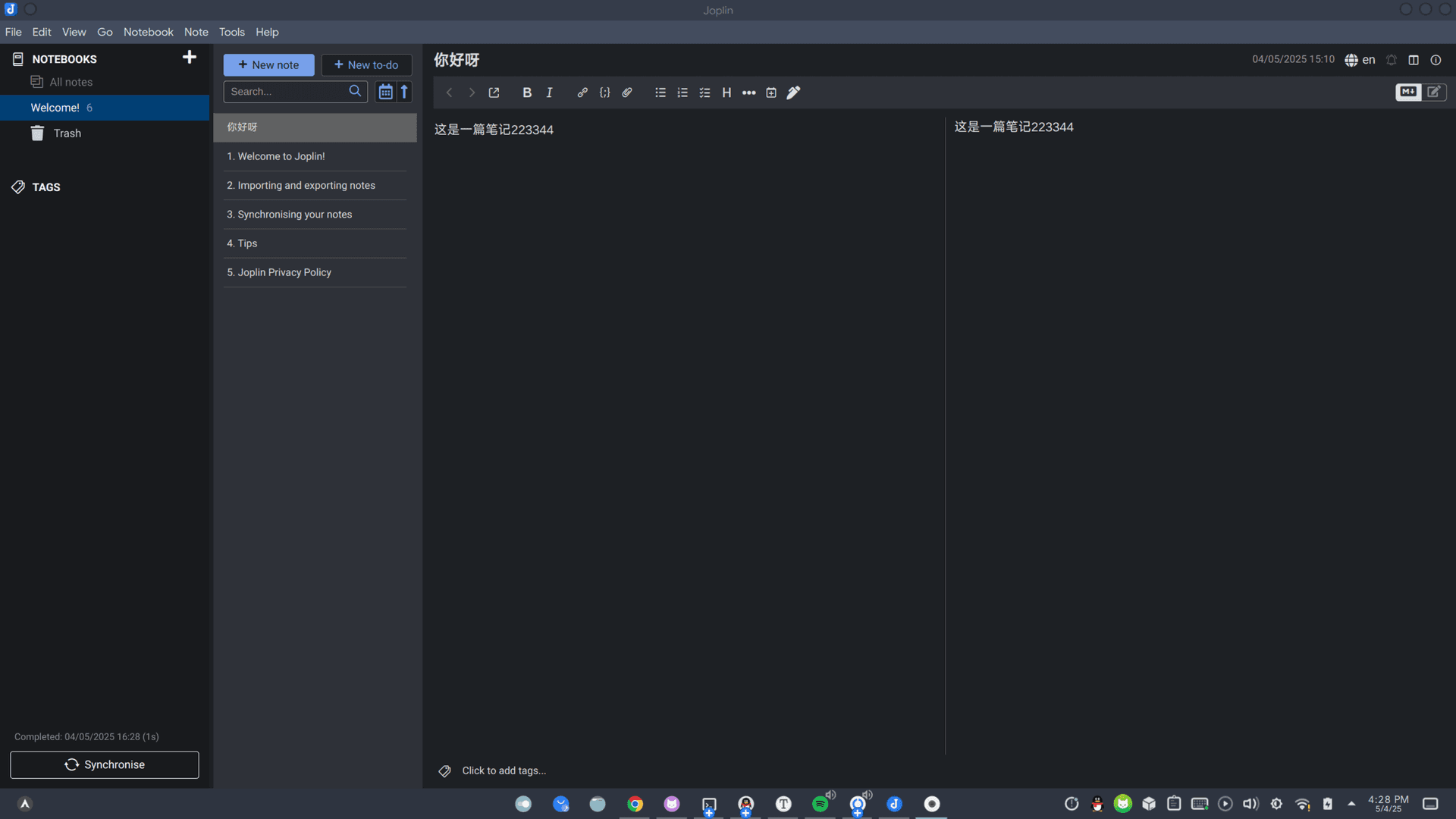Image resolution: width=1456 pixels, height=819 pixels.
Task: Go forward with the right arrow icon
Action: 472,93
